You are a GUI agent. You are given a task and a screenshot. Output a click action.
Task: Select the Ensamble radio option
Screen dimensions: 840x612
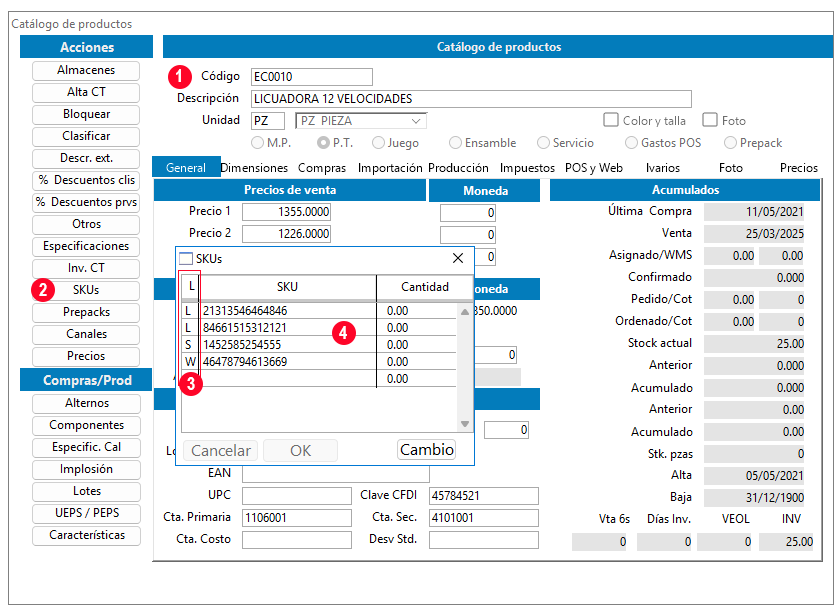[455, 143]
